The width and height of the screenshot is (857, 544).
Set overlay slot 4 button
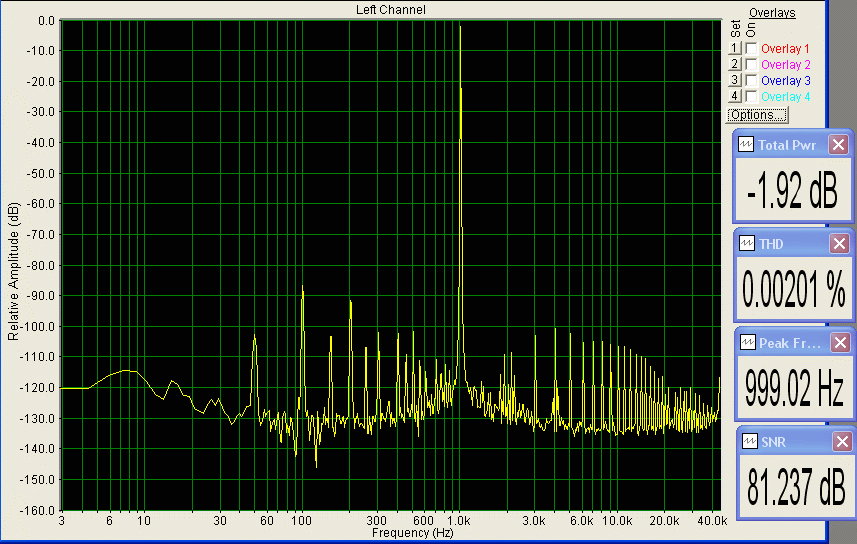[735, 96]
